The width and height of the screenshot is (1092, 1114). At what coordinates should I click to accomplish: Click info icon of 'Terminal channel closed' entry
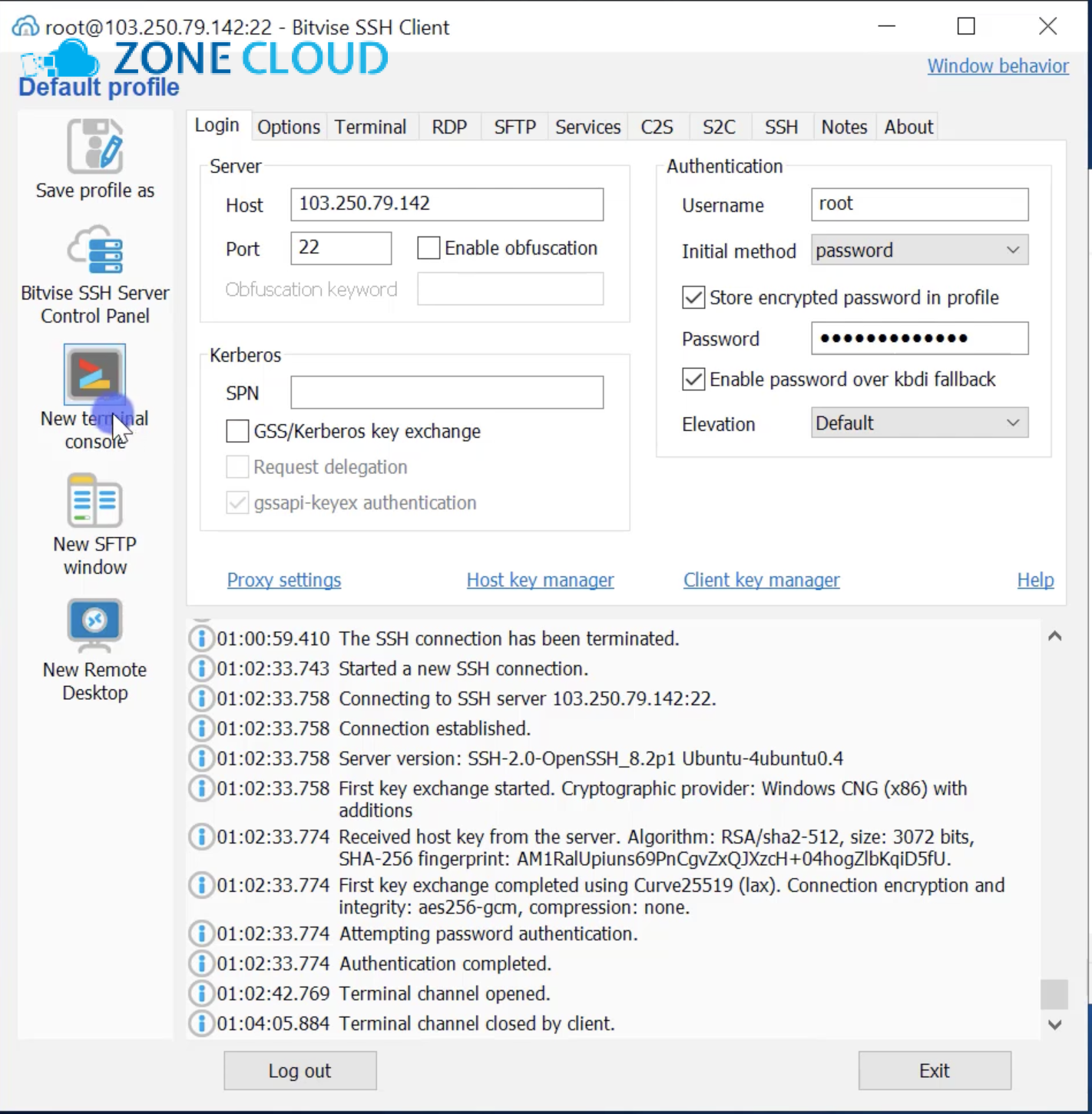click(x=201, y=1023)
